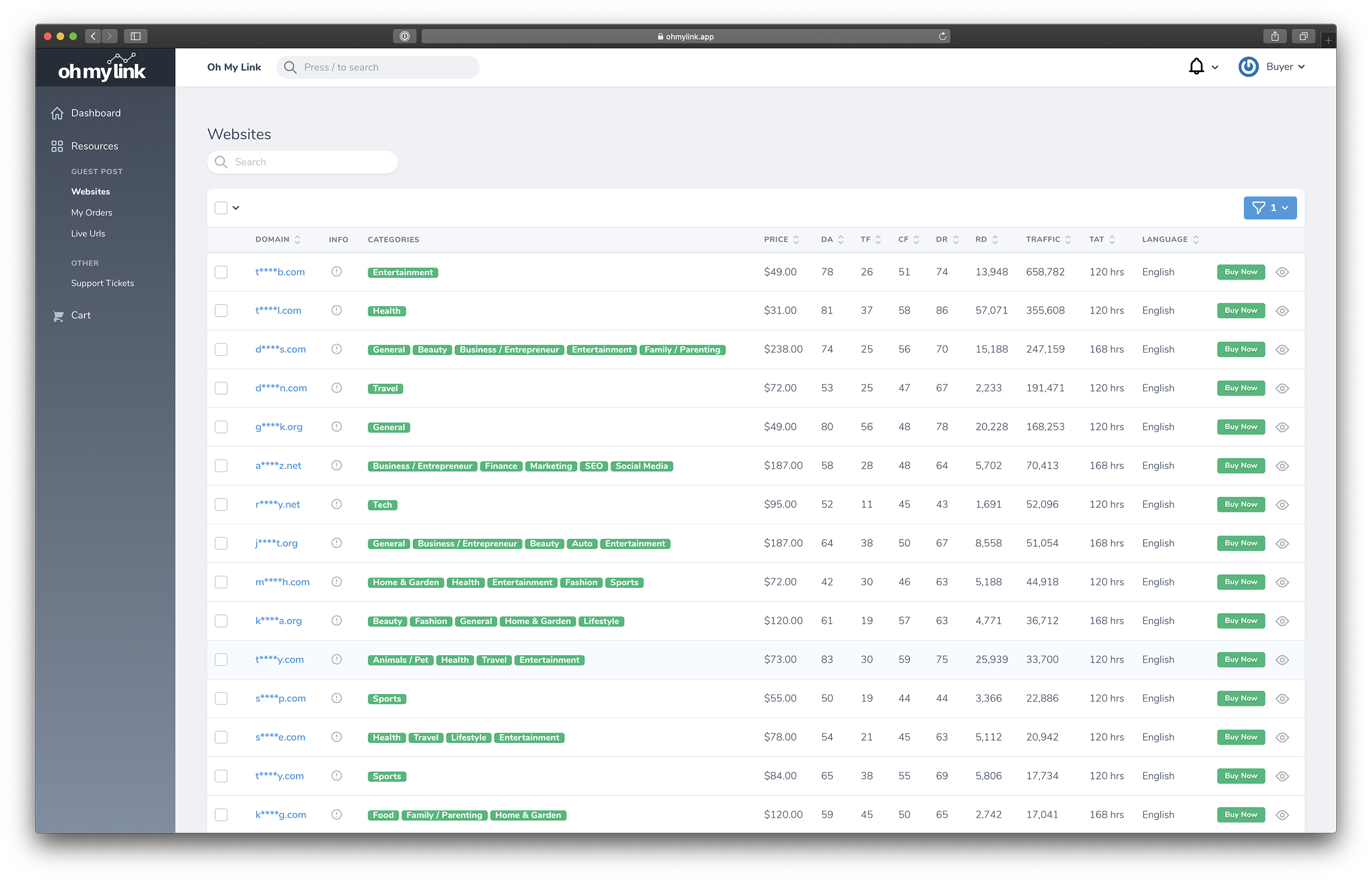Click Buy Now for d****n.com
Image resolution: width=1372 pixels, height=880 pixels.
point(1241,389)
